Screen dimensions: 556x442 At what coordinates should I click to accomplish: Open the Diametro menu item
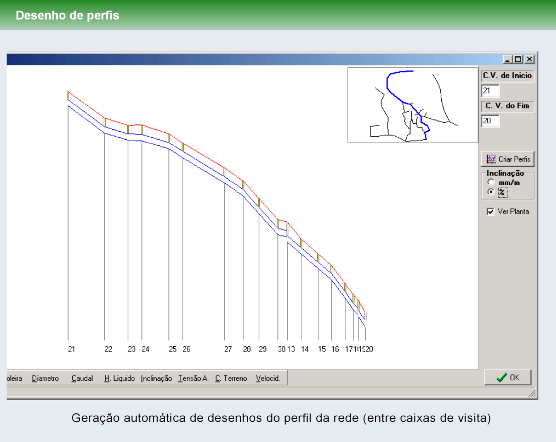point(45,379)
